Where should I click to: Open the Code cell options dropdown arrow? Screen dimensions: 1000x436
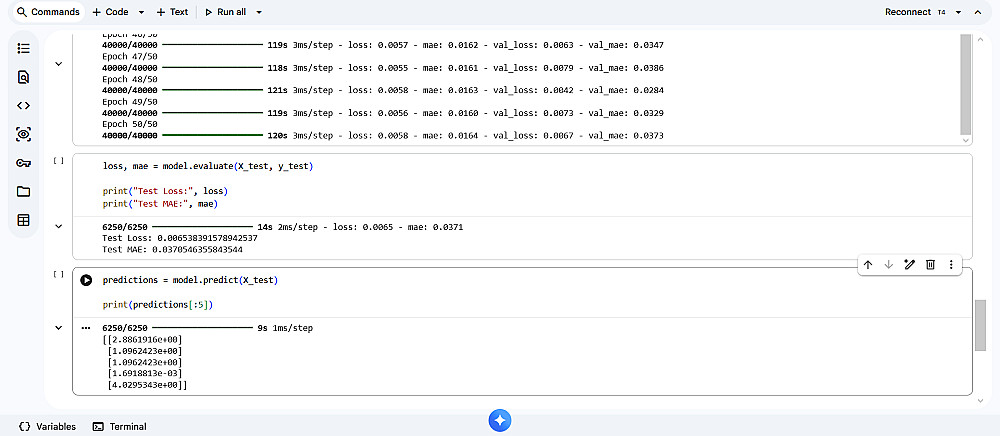(x=141, y=12)
